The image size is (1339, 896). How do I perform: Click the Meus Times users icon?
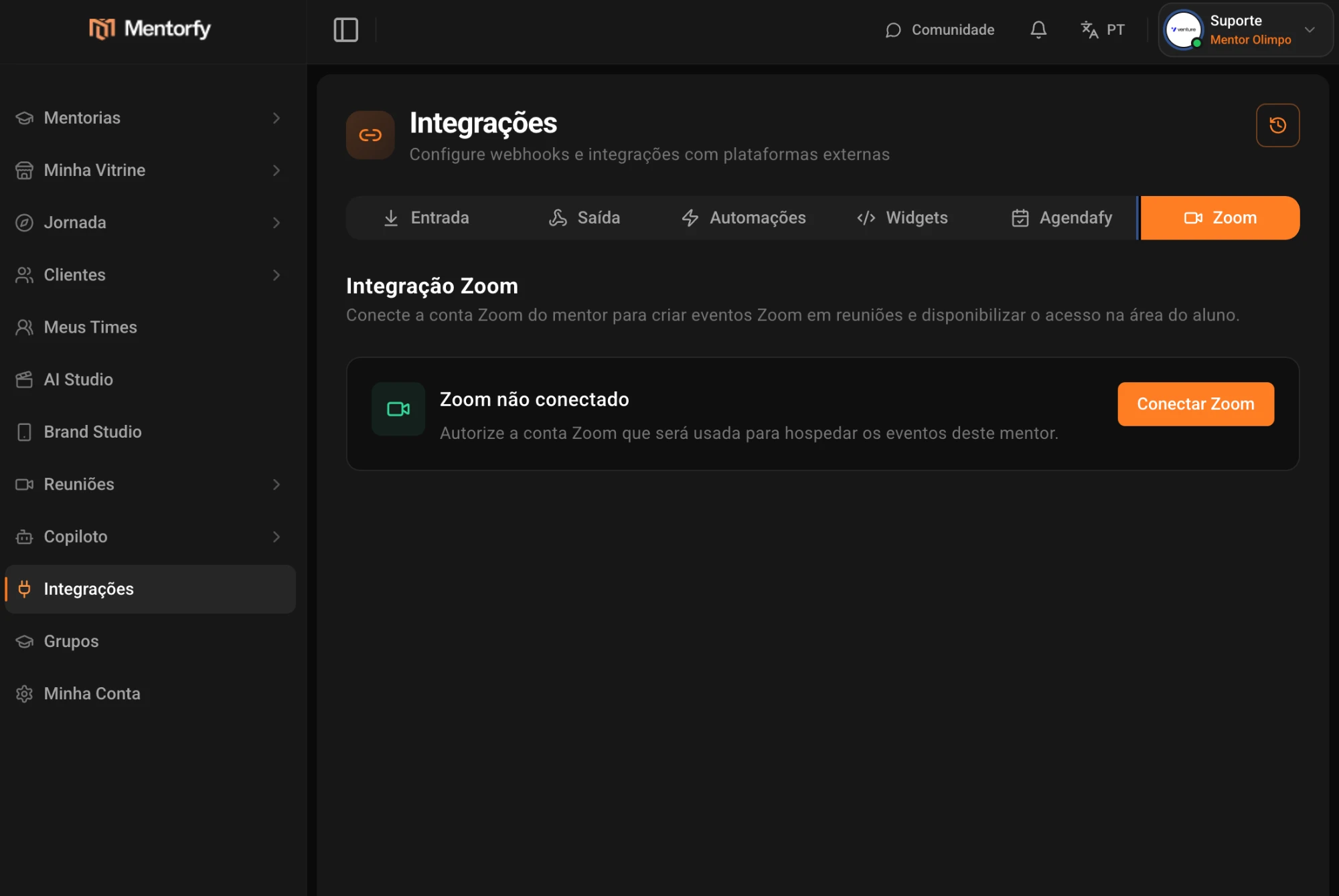coord(24,327)
